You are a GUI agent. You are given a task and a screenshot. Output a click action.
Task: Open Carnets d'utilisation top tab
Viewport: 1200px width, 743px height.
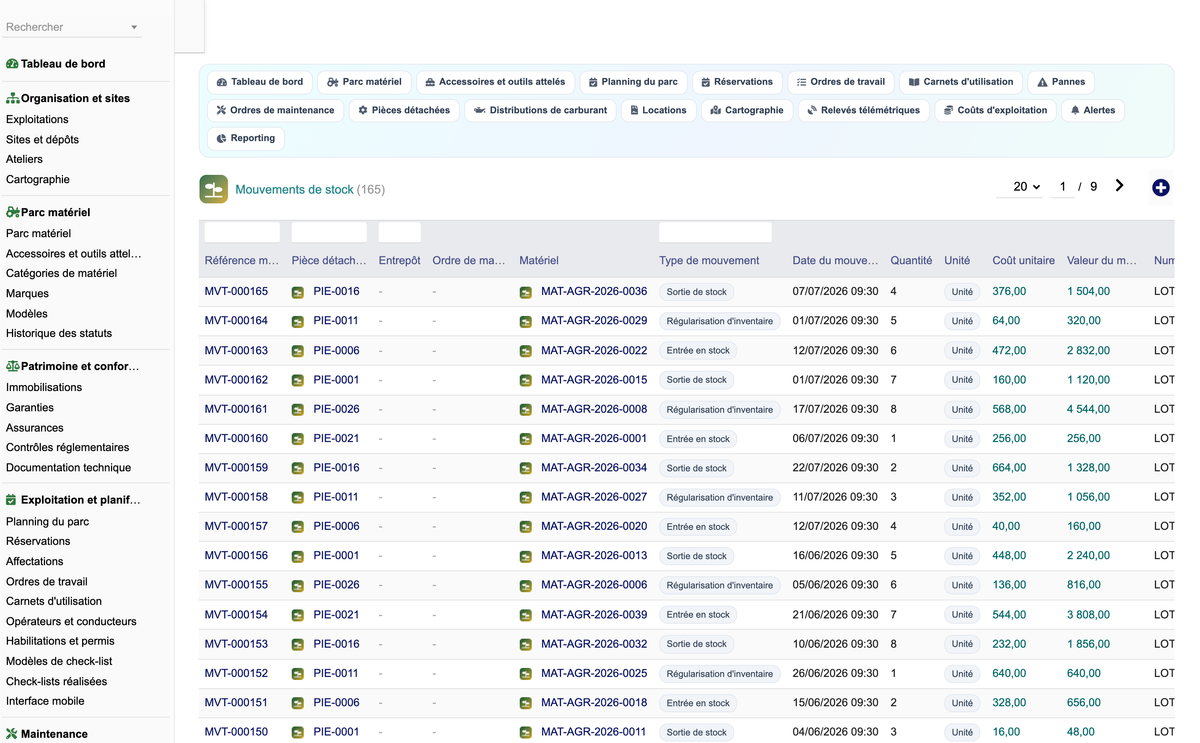[x=961, y=82]
